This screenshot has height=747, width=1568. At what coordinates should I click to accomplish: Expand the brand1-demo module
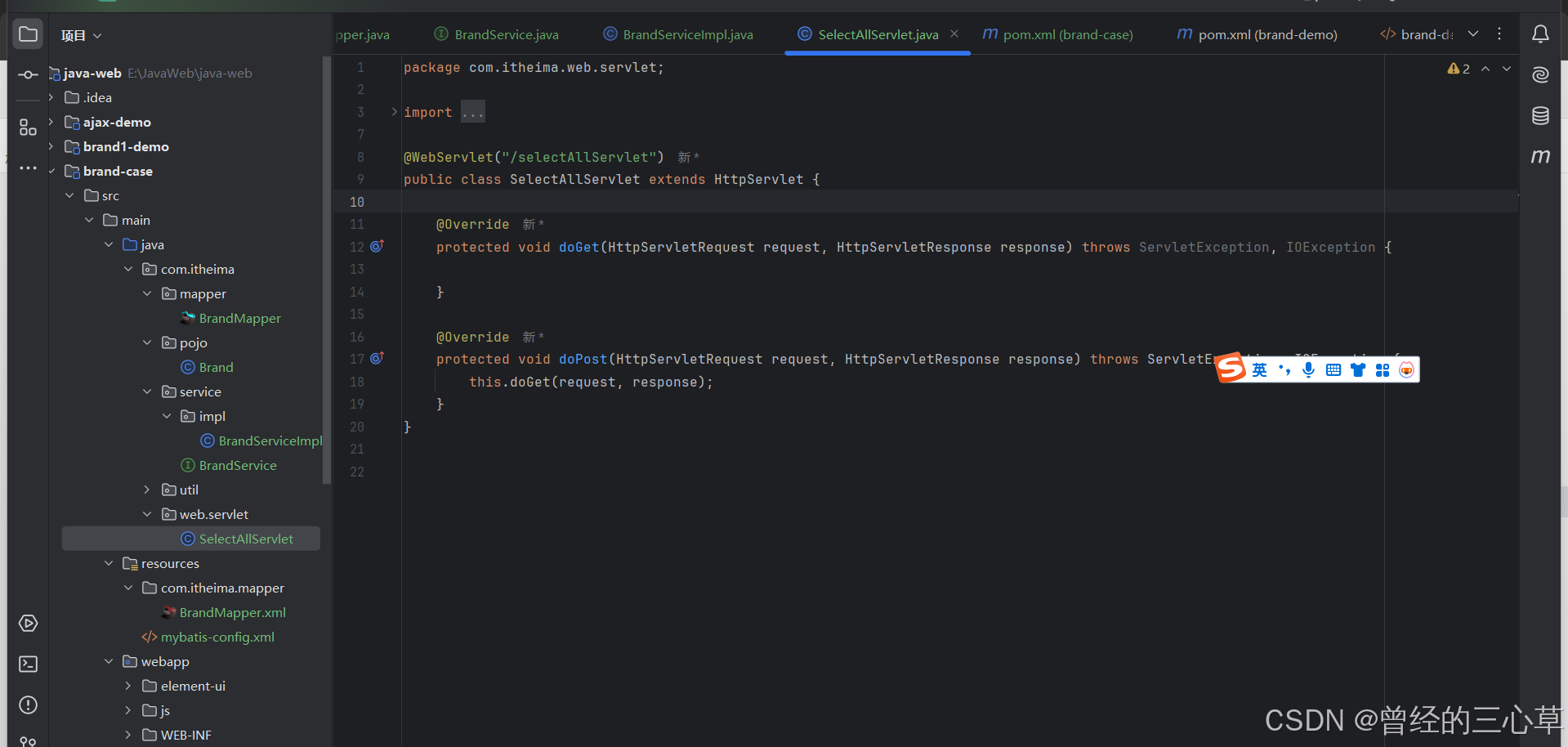51,146
